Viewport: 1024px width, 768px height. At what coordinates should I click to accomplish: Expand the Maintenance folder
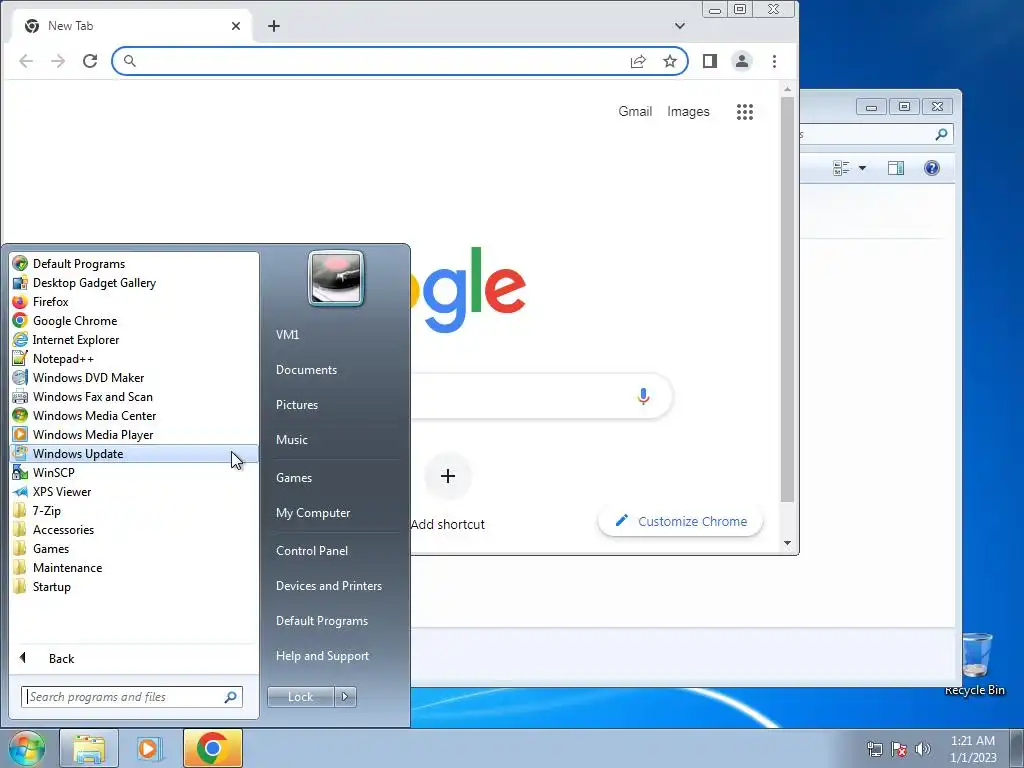[134, 568]
